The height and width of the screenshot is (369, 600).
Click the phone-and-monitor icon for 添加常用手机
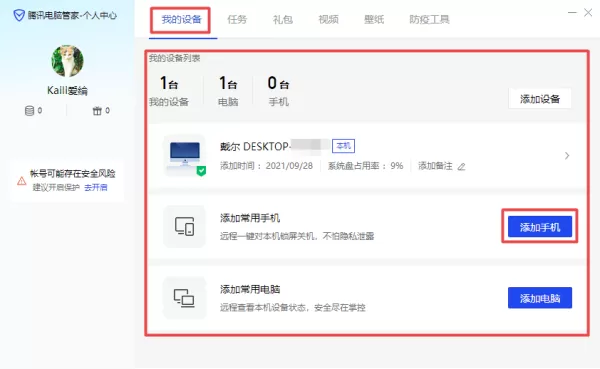coord(185,226)
